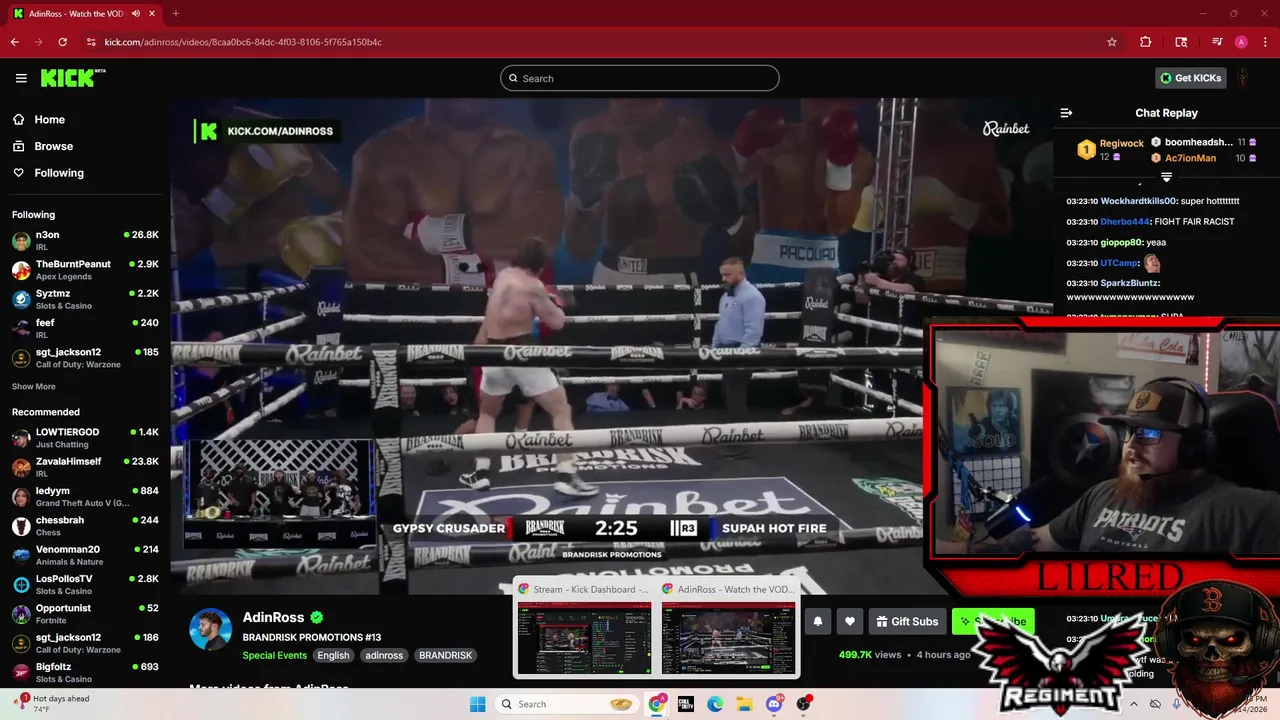Open a new browser tab

176,14
